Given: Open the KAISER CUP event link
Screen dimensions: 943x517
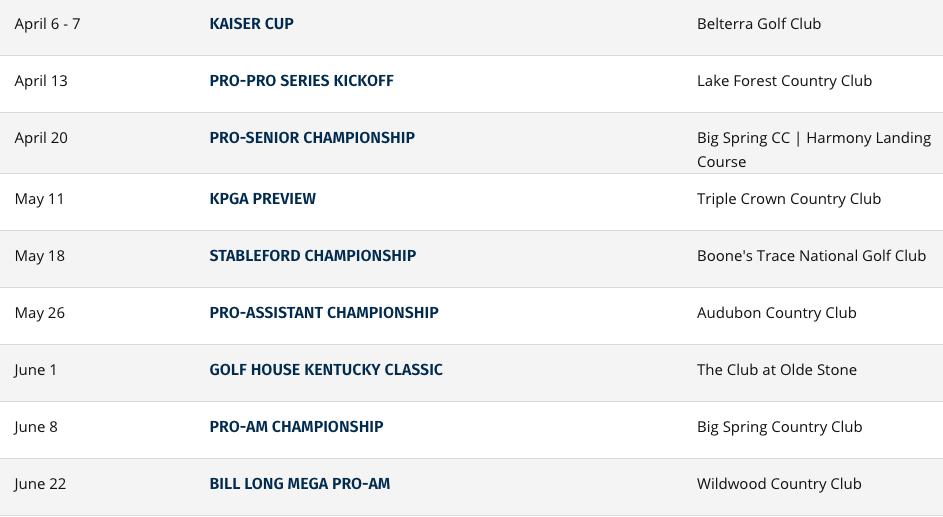Looking at the screenshot, I should pos(251,24).
